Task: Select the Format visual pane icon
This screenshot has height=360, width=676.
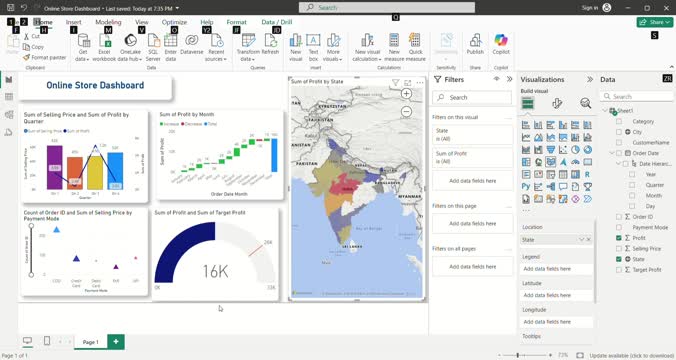Action: pos(557,103)
